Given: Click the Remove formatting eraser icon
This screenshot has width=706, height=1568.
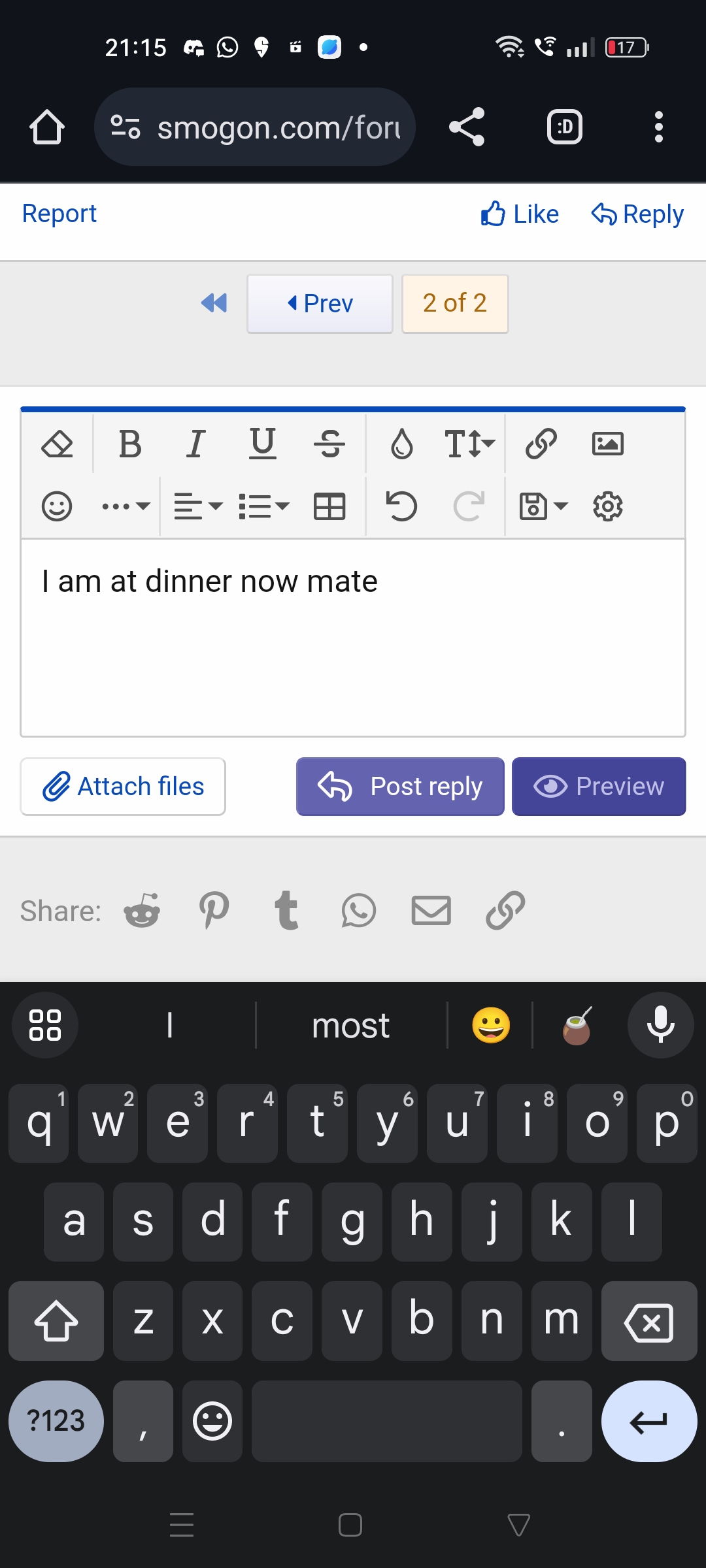Looking at the screenshot, I should pos(57,444).
